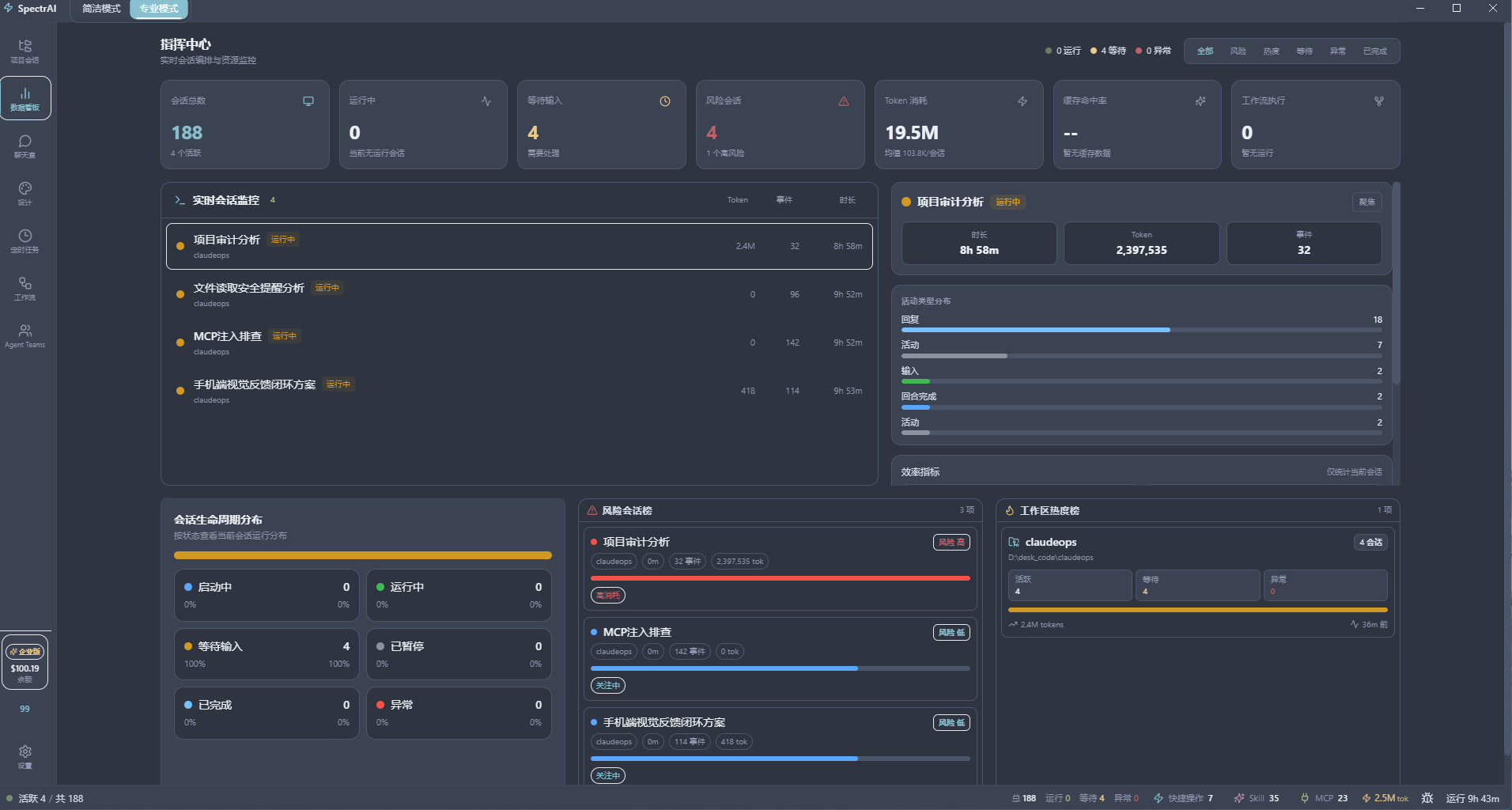The image size is (1512, 810).
Task: Select the 风险 filter tab
Action: pyautogui.click(x=1236, y=51)
